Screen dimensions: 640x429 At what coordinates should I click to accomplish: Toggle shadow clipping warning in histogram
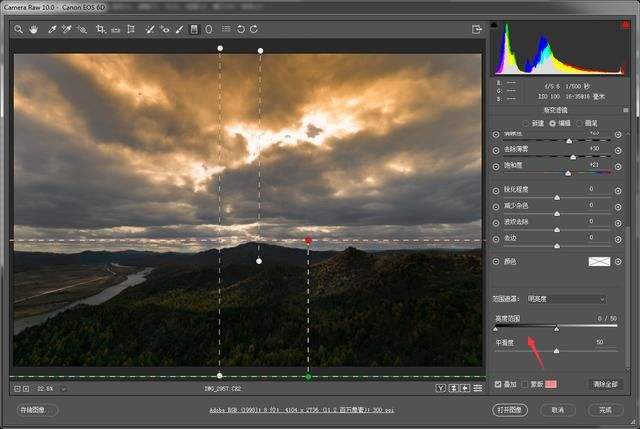coord(494,25)
